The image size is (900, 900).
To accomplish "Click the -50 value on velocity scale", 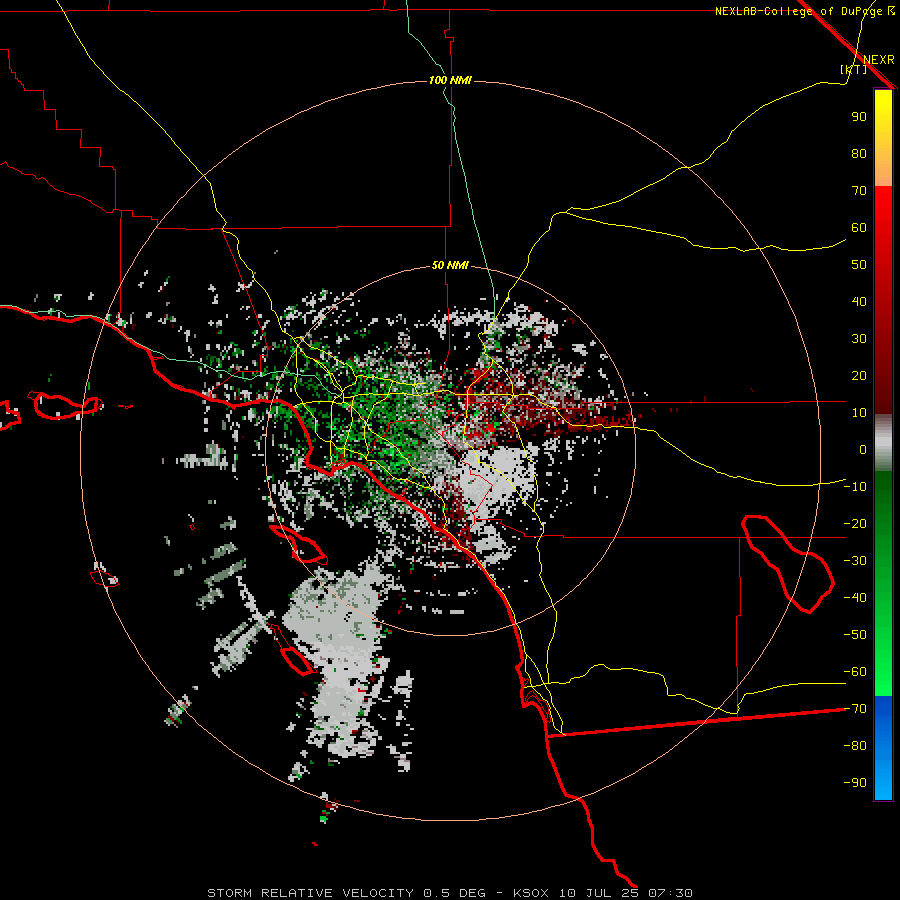I will tap(855, 635).
